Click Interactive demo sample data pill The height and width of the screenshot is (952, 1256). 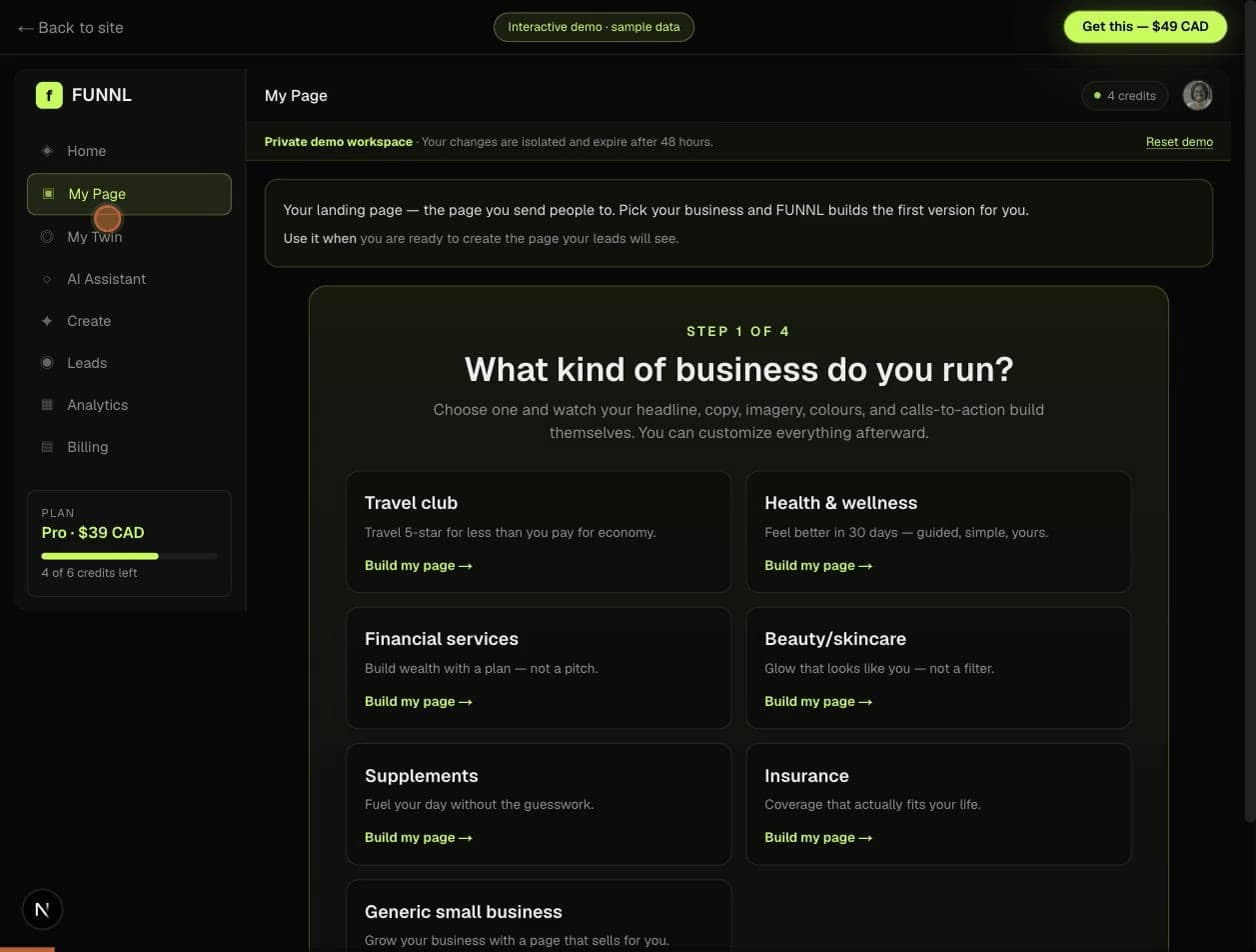point(594,27)
